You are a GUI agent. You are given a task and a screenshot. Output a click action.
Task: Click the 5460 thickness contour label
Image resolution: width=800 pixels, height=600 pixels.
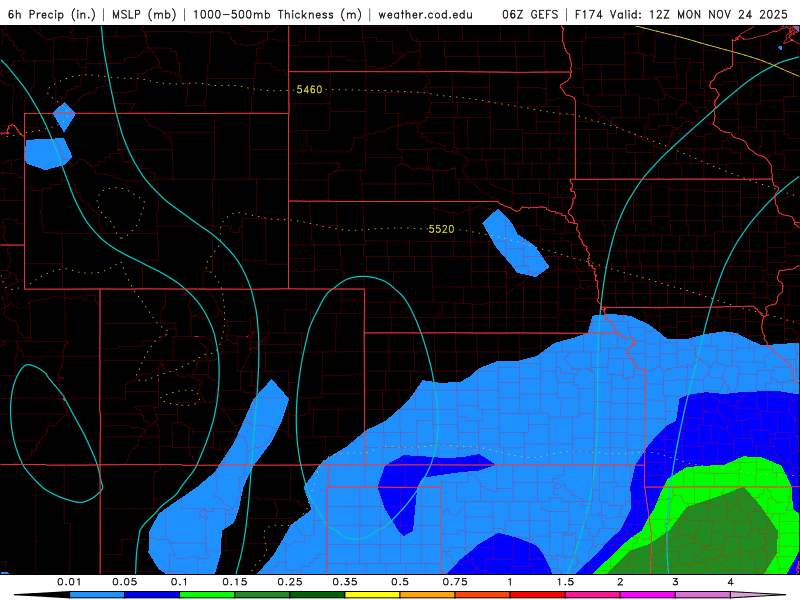tap(309, 90)
